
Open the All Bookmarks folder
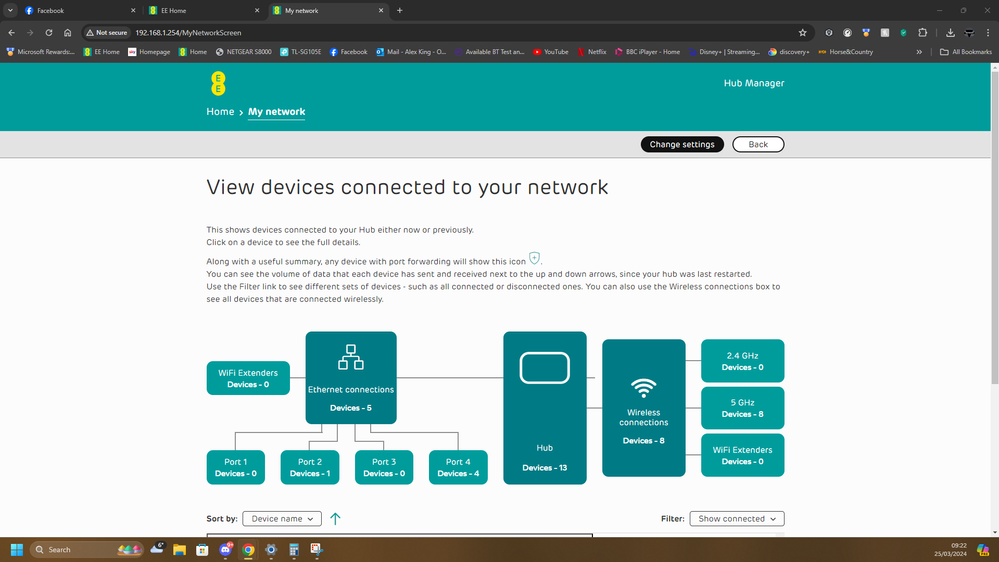(x=966, y=52)
